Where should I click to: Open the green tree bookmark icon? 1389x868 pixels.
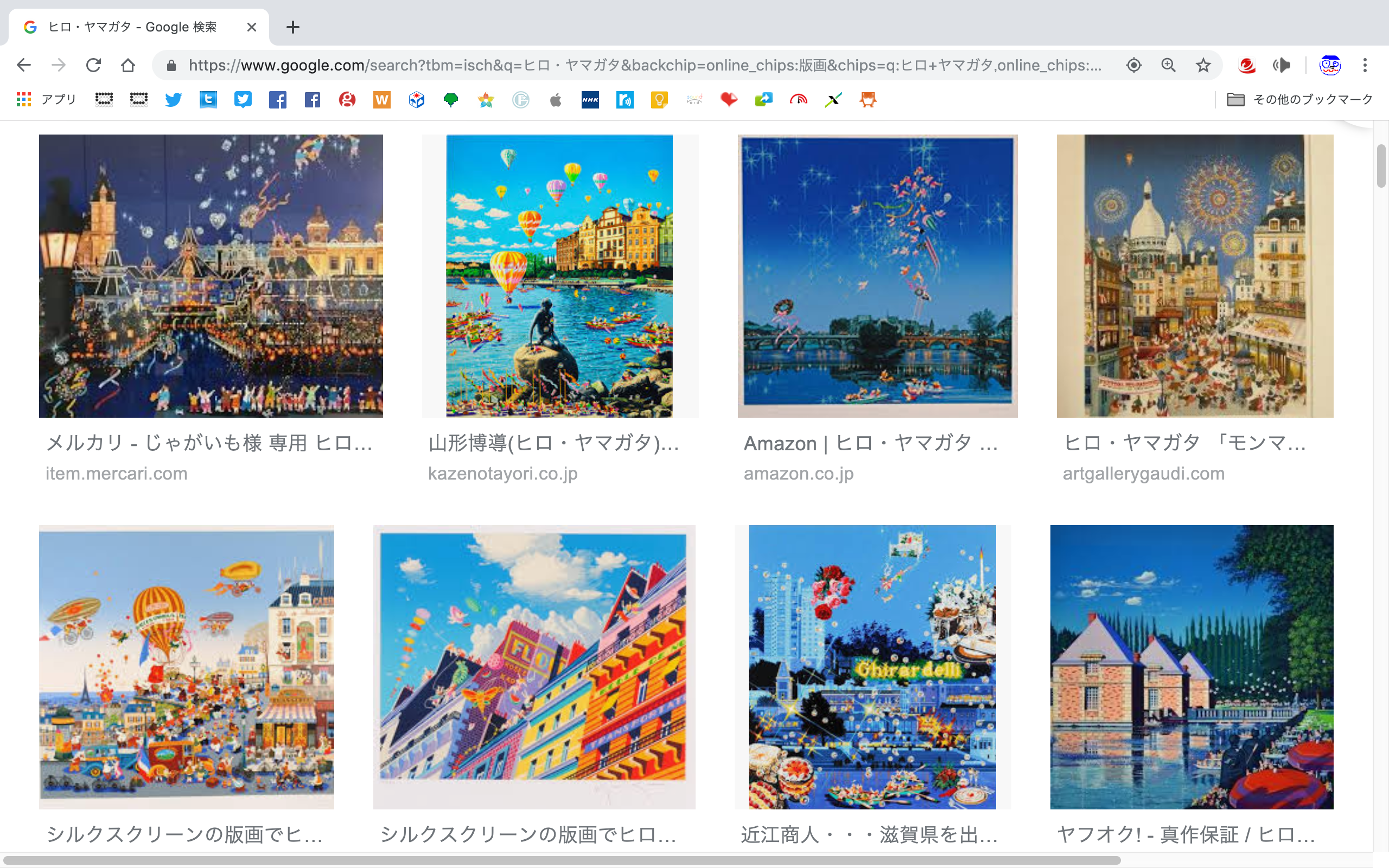tap(451, 100)
